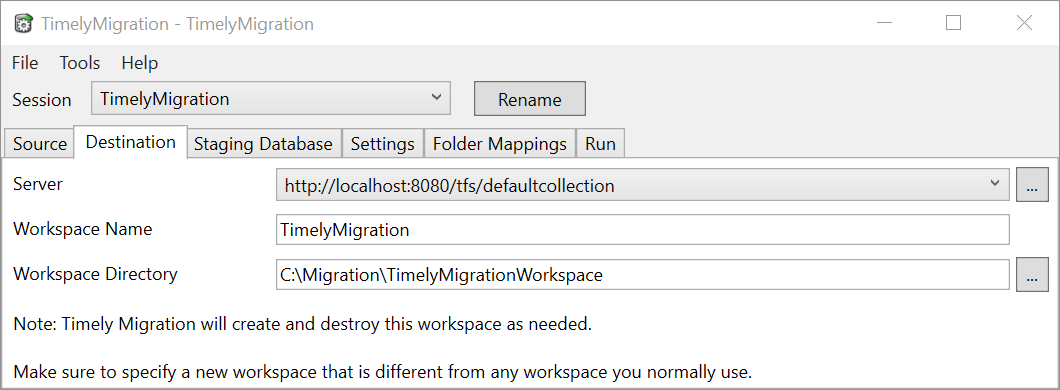
Task: Open the Help menu
Action: [140, 63]
